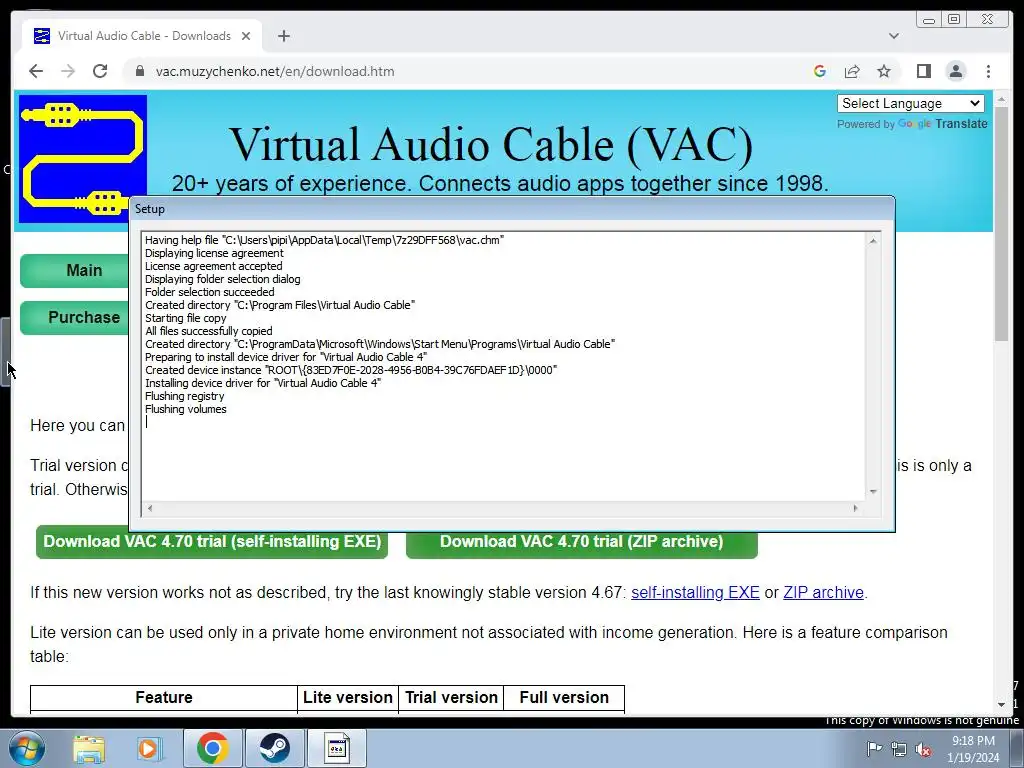Open the Action Center flag tray icon
1024x768 pixels.
[x=874, y=748]
